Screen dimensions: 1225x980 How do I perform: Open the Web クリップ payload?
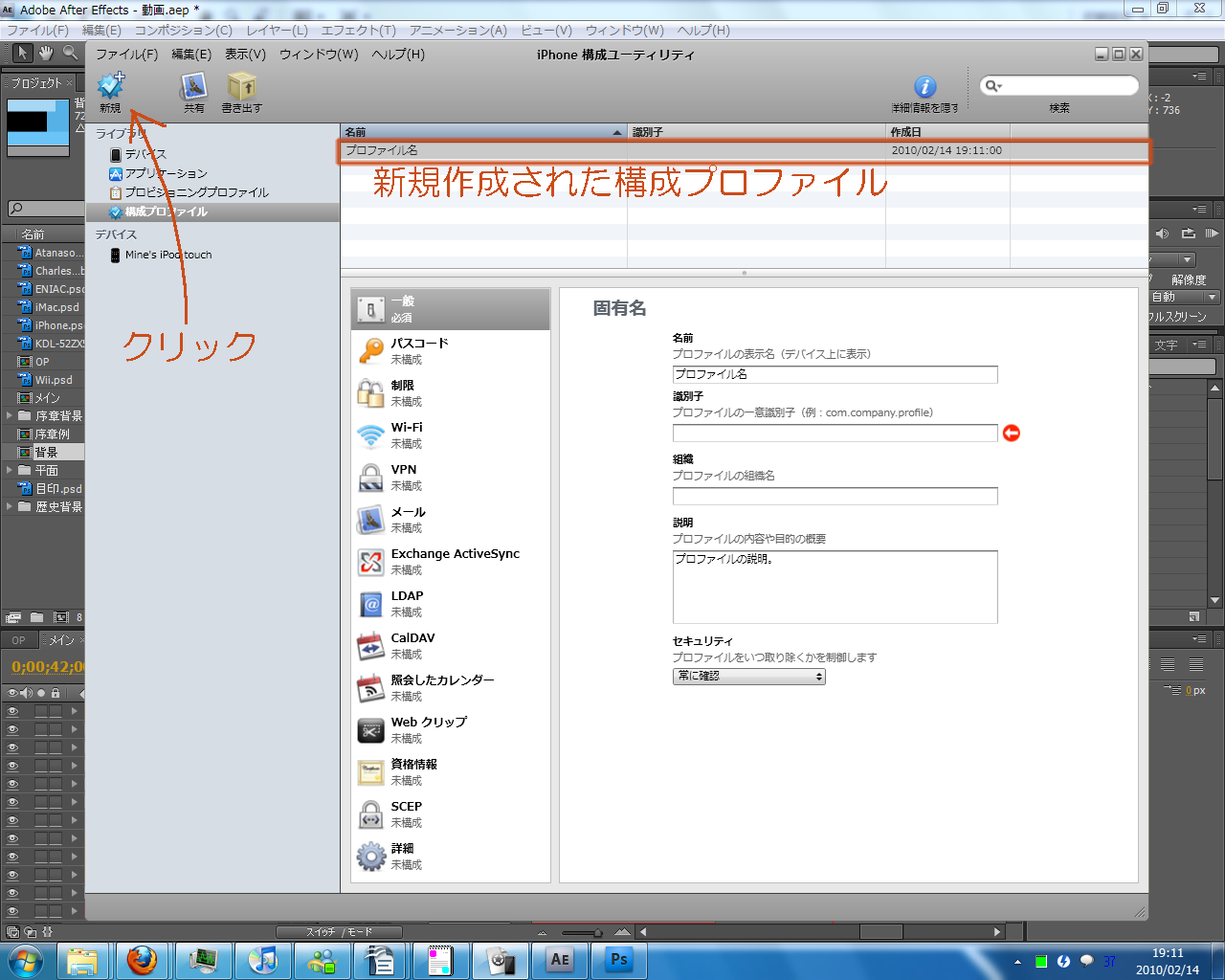click(x=451, y=730)
